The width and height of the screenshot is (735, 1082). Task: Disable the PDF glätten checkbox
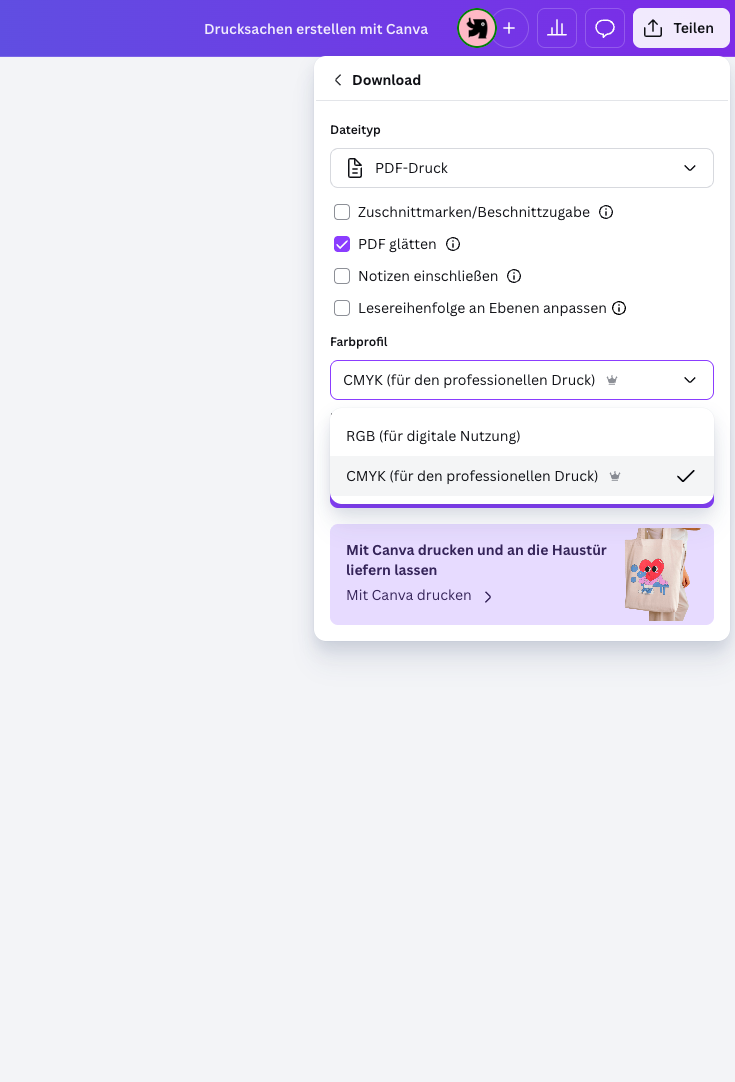tap(342, 244)
